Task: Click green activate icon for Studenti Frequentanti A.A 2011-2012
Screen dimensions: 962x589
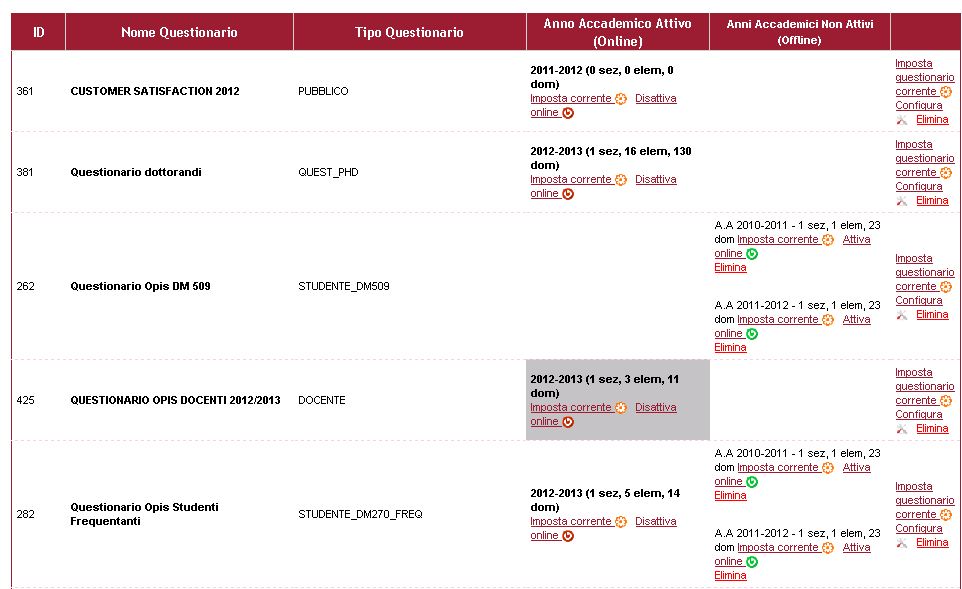Action: pos(752,562)
